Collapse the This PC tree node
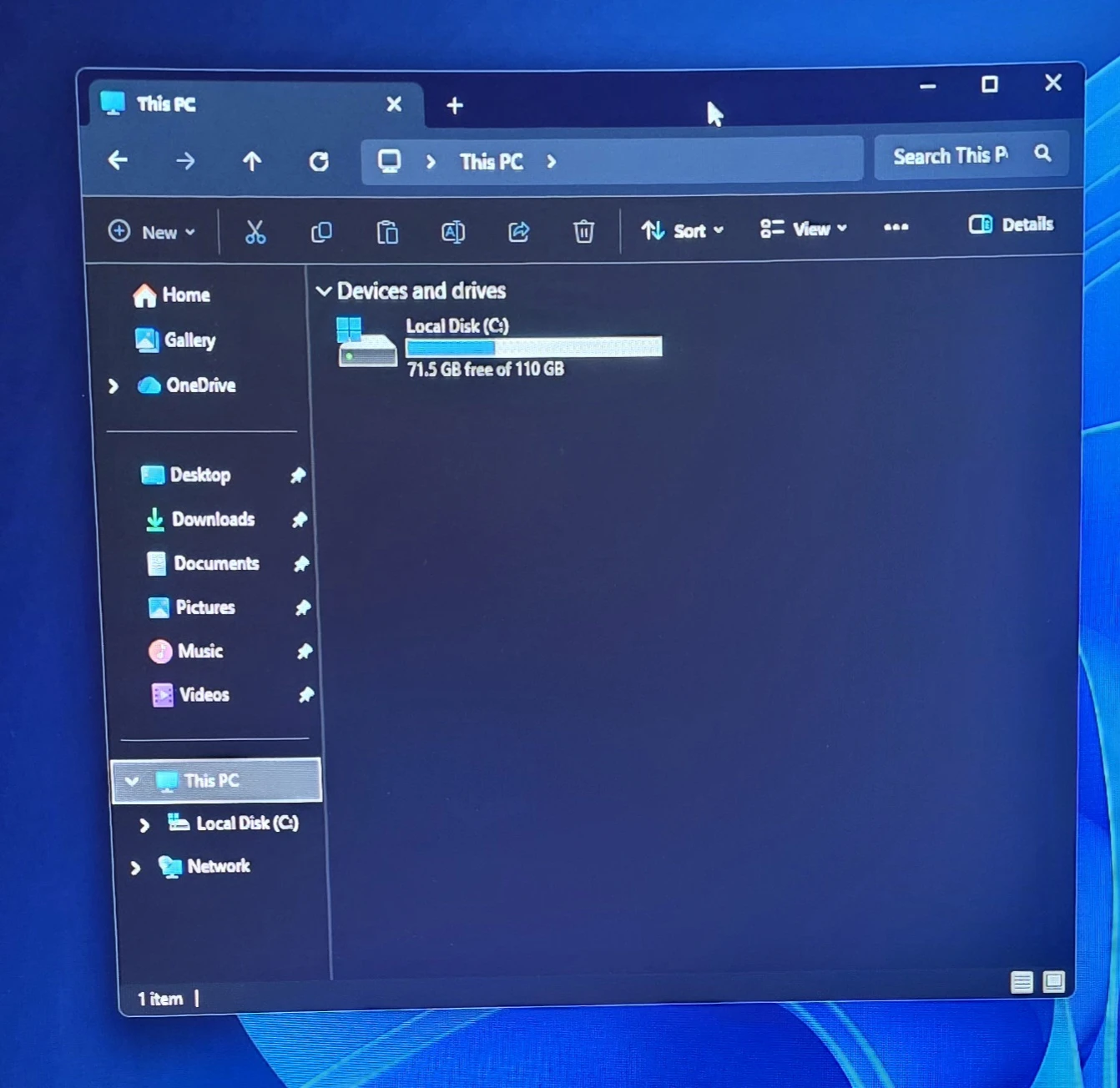 click(132, 781)
